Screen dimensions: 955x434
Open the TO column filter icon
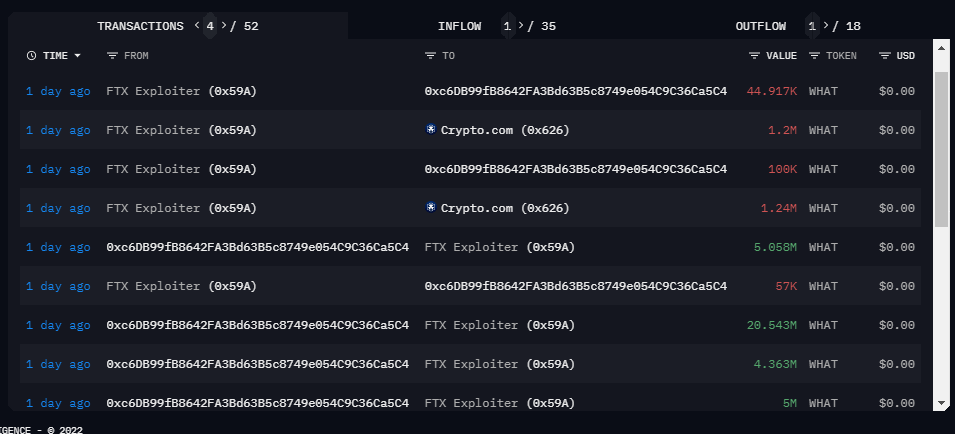[430, 56]
